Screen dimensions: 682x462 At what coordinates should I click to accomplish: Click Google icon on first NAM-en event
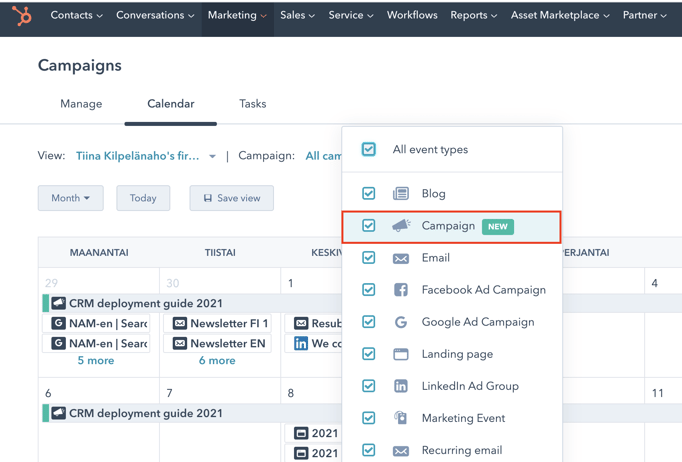pos(58,323)
